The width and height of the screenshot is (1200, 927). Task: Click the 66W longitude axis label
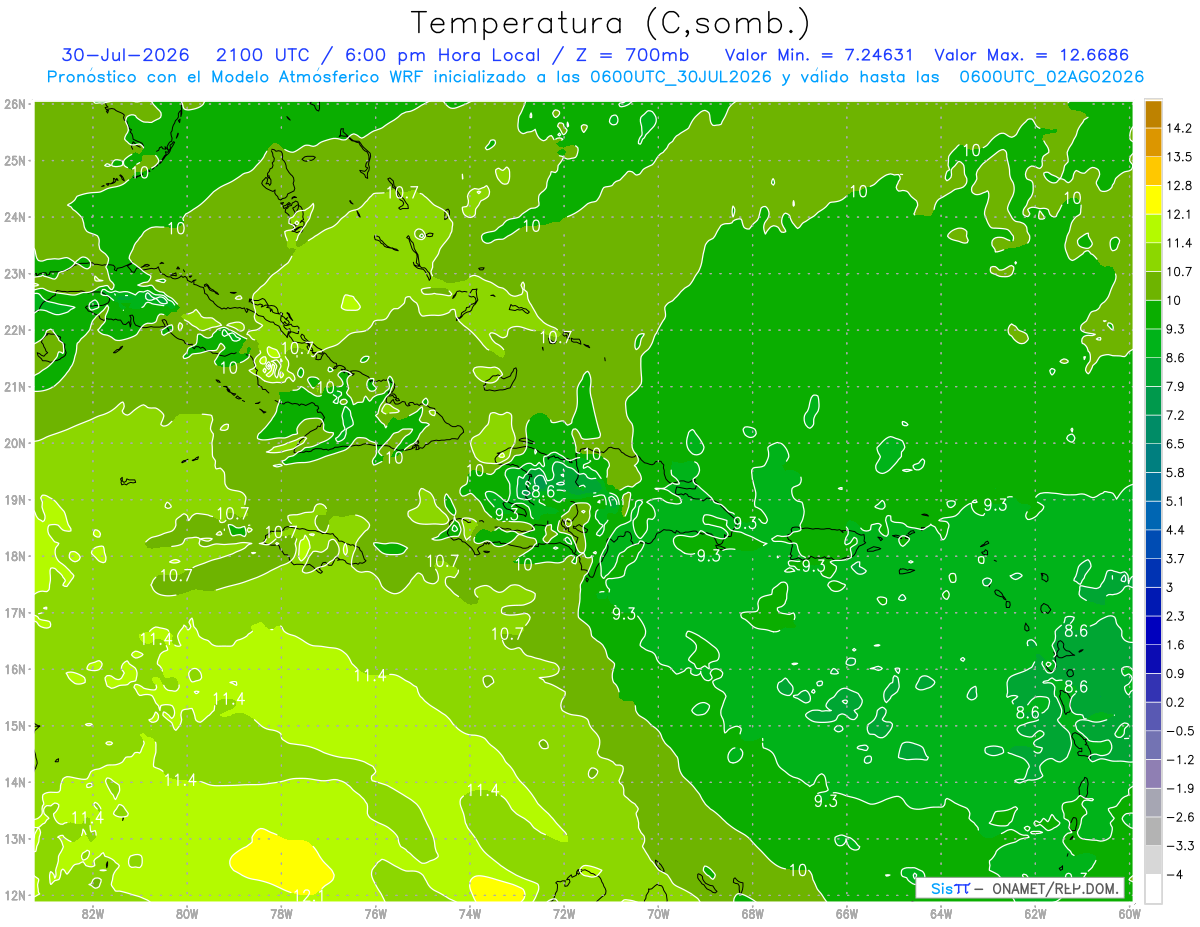click(x=847, y=913)
